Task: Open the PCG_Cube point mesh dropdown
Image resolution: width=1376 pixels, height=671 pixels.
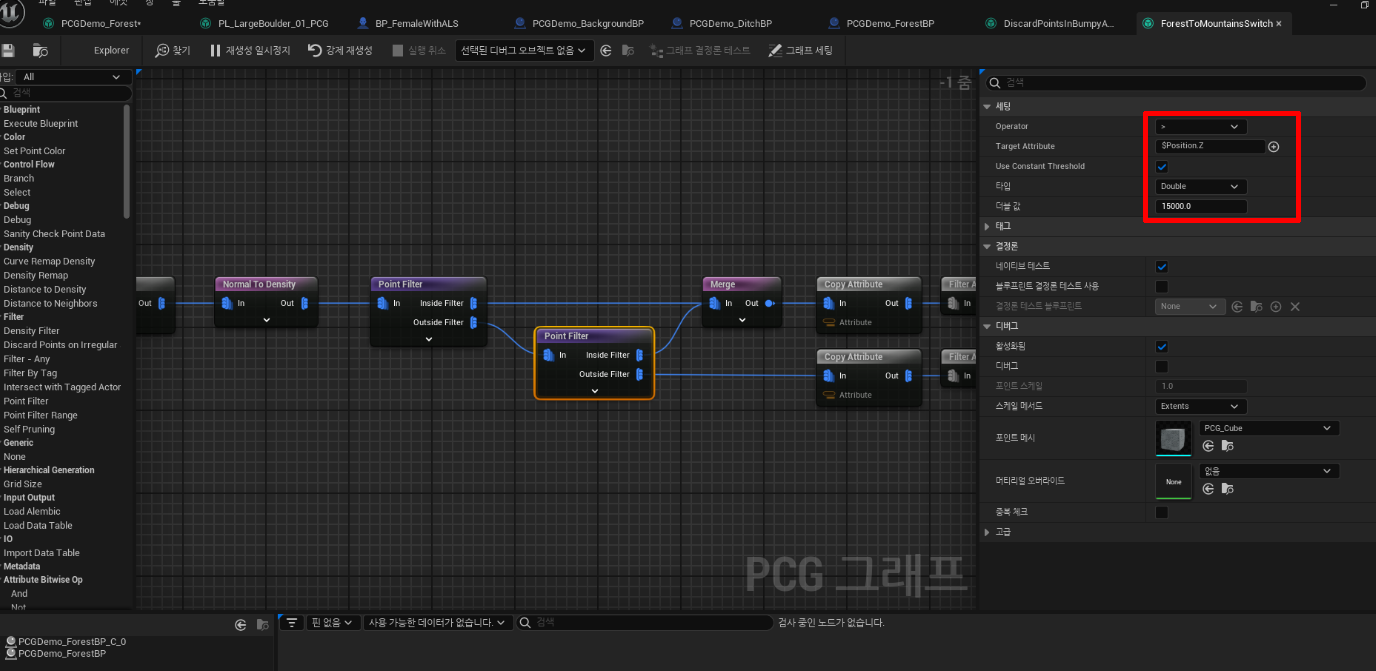Action: 1268,428
